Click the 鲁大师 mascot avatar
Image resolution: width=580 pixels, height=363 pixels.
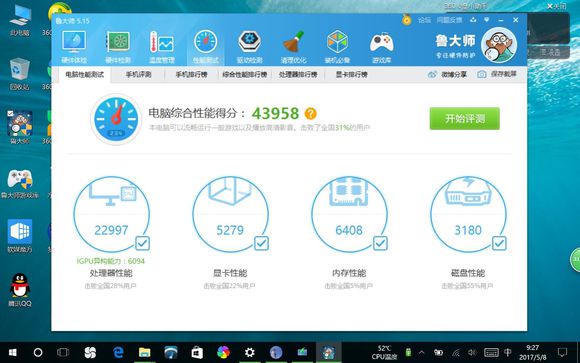click(x=499, y=45)
